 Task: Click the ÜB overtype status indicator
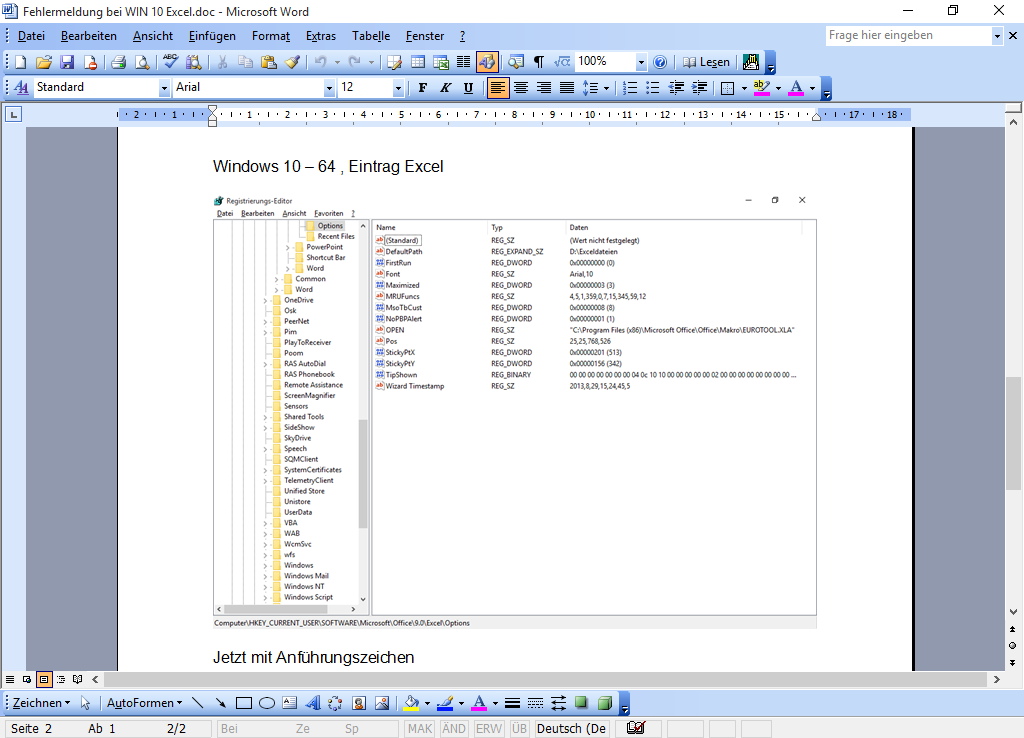pyautogui.click(x=519, y=729)
